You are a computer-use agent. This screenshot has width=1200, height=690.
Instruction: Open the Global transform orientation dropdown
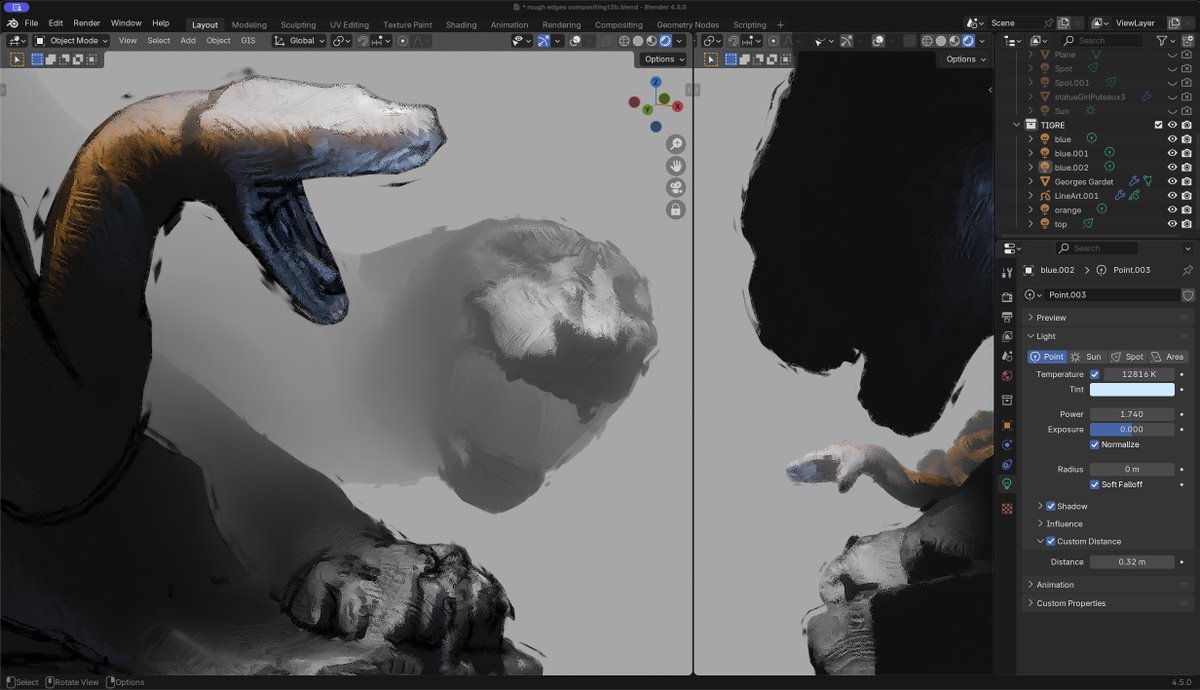(x=301, y=41)
